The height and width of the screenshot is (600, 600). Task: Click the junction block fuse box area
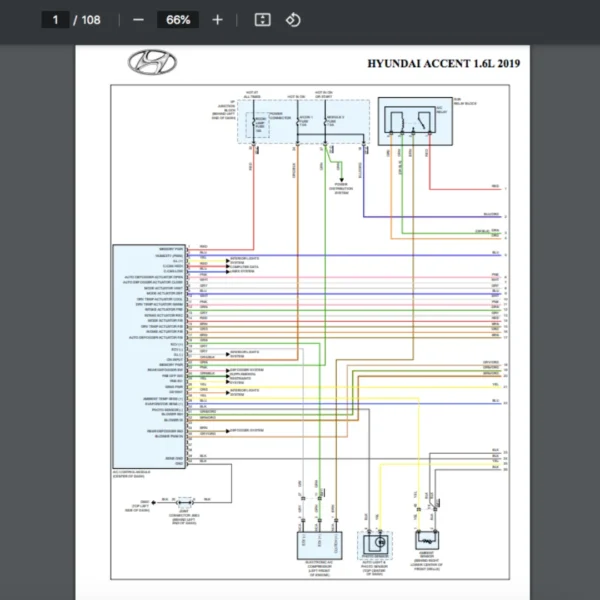pos(300,120)
